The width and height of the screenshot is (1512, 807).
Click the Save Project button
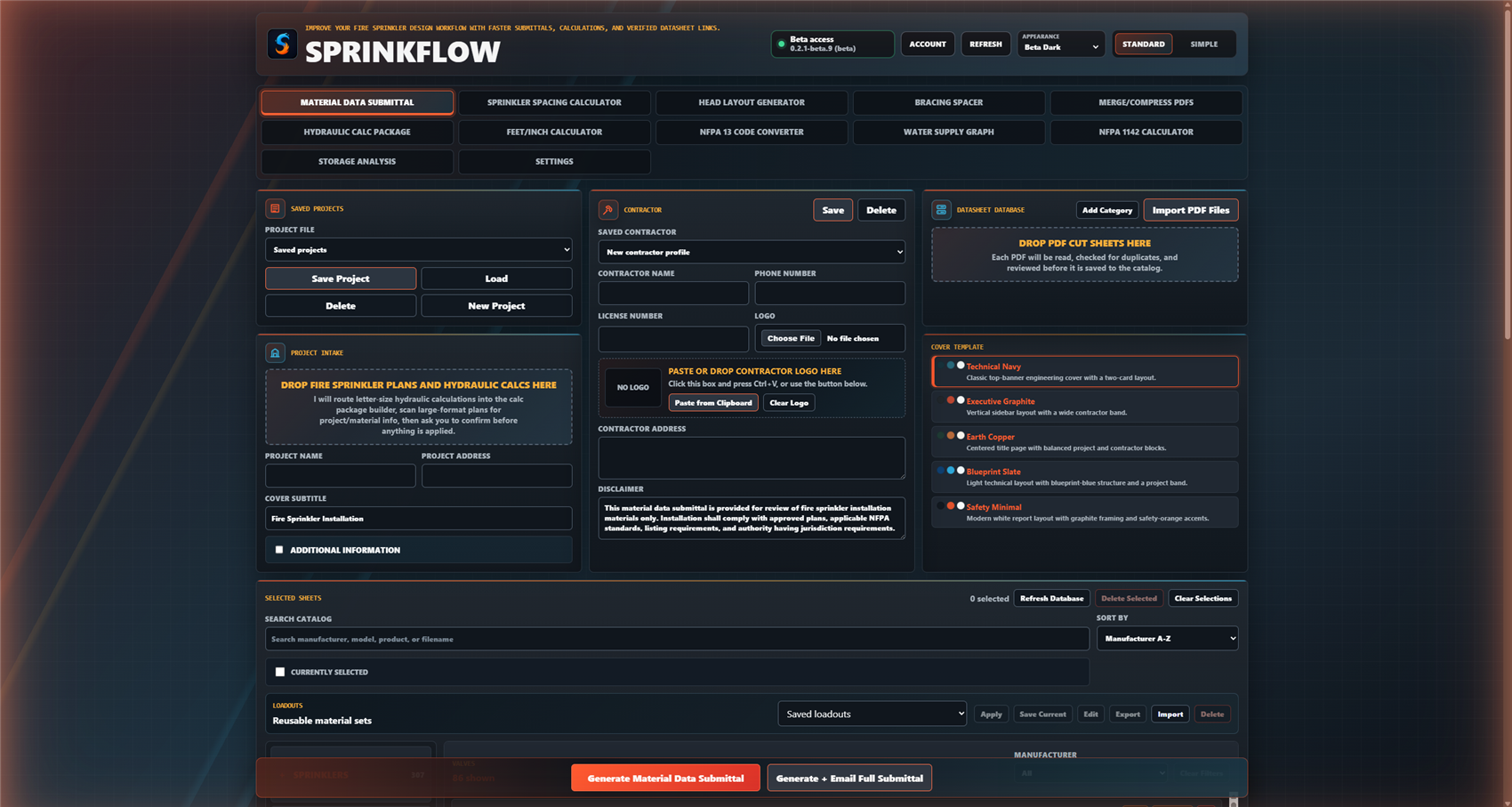click(341, 278)
